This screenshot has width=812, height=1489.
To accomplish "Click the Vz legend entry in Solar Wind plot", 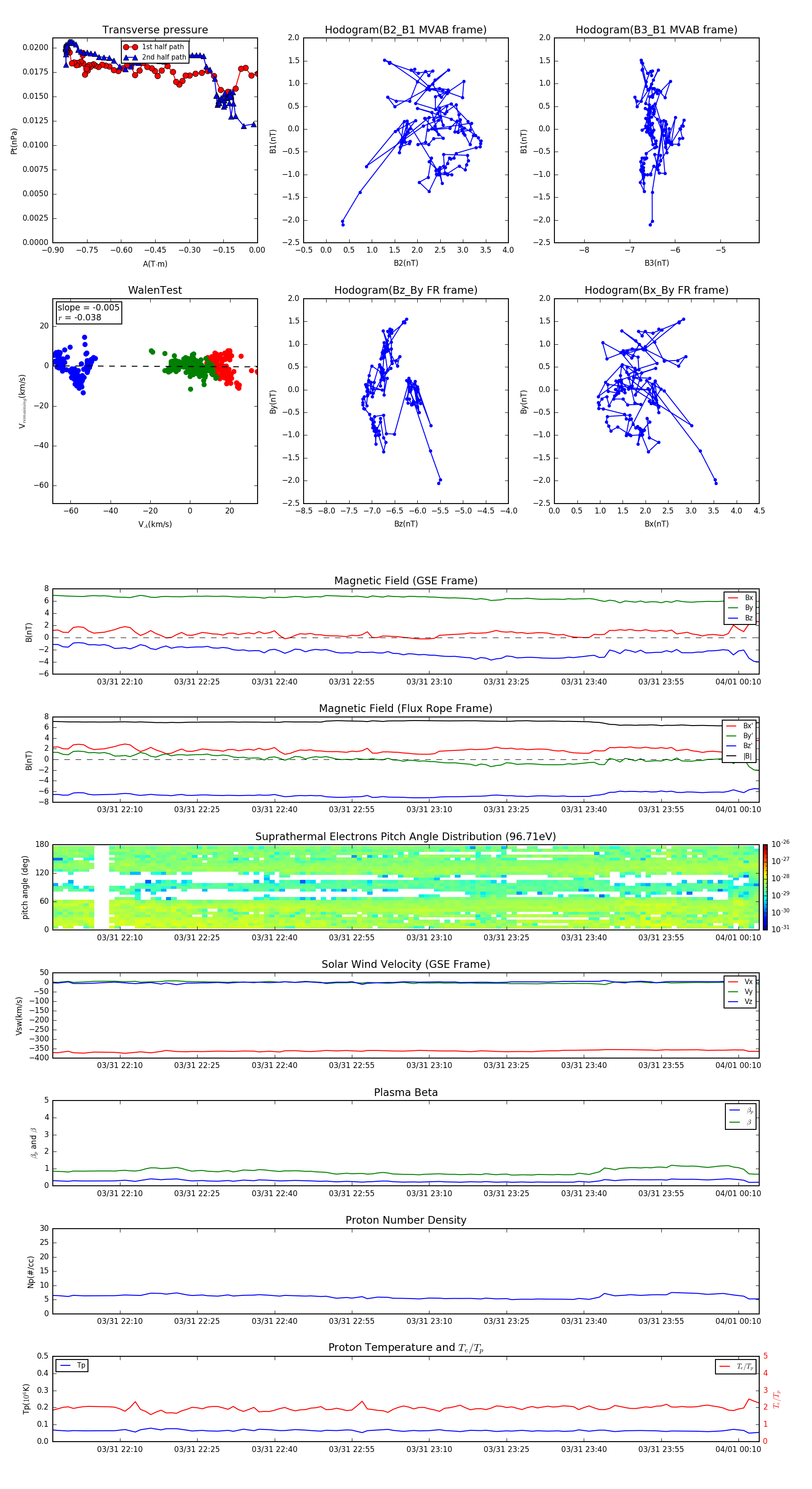I will click(740, 1002).
